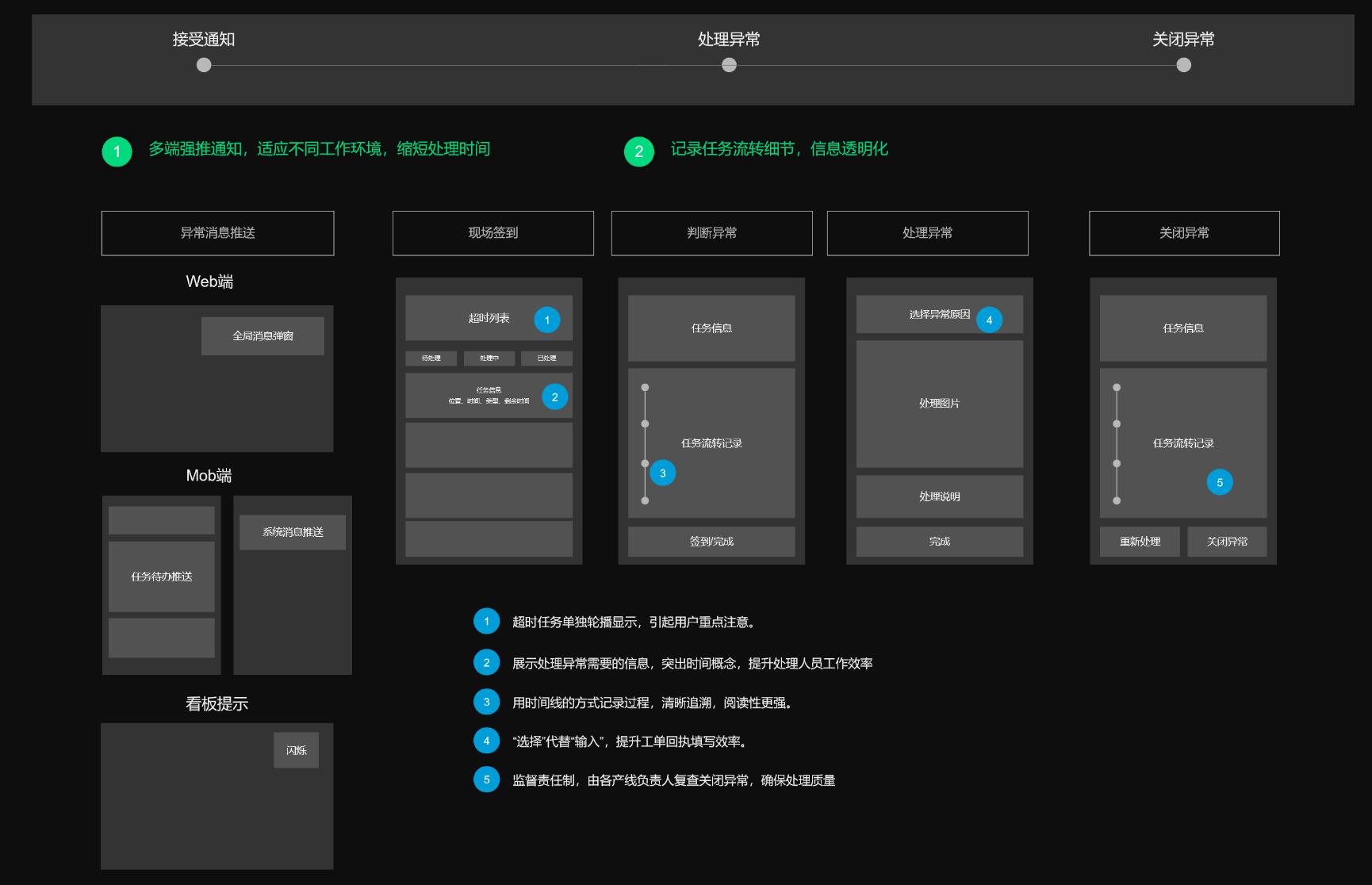The image size is (1372, 885).
Task: Click the blue badge 2 on 任务信息 card
Action: (x=555, y=397)
